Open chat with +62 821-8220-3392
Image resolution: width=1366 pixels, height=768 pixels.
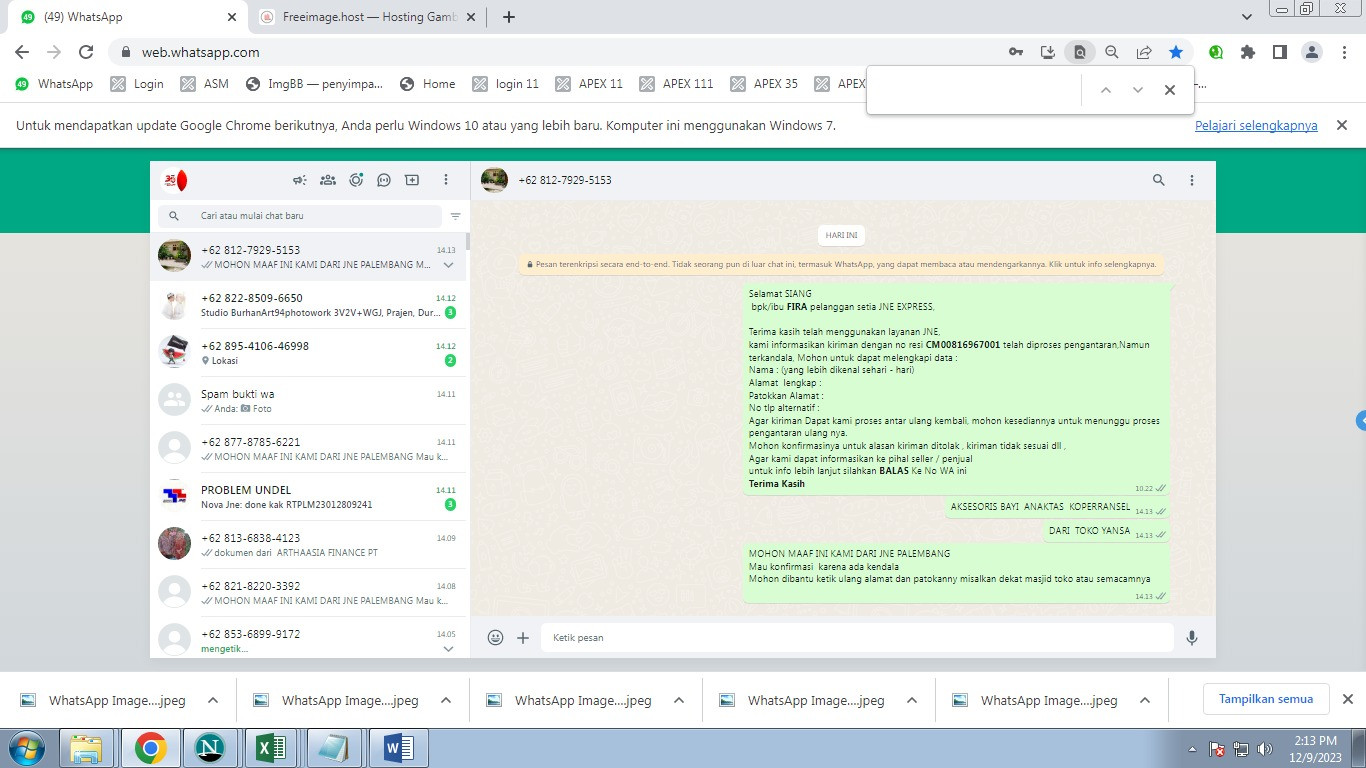click(x=310, y=592)
